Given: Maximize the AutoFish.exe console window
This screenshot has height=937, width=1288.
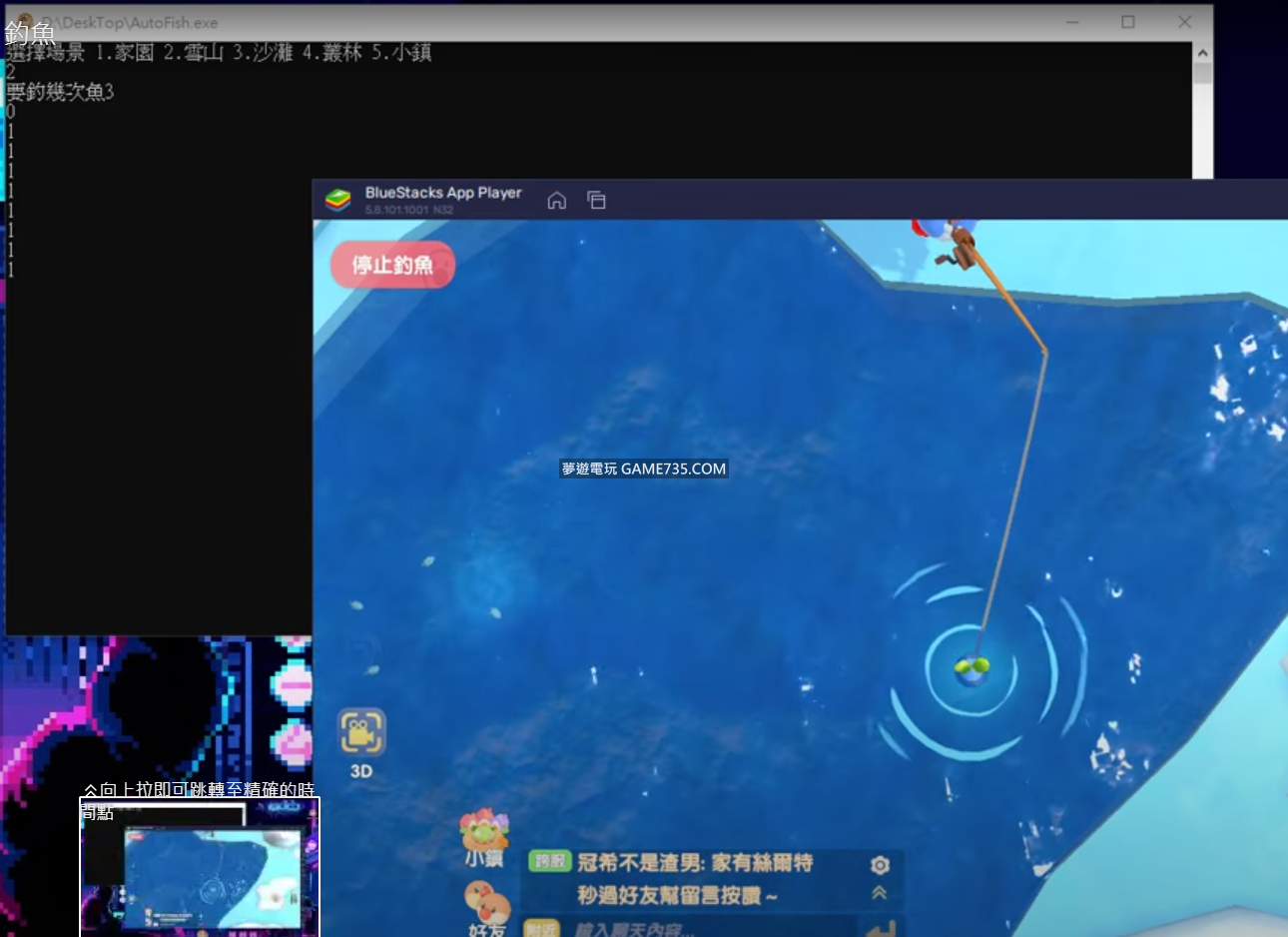Looking at the screenshot, I should [x=1128, y=22].
